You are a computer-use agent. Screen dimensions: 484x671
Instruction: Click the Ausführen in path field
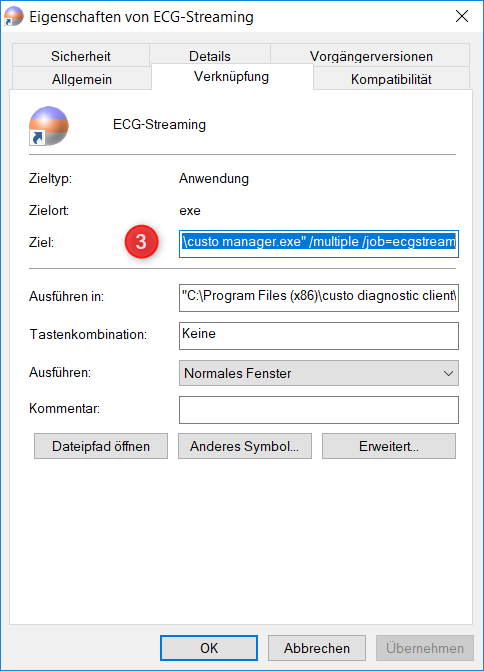tap(319, 298)
